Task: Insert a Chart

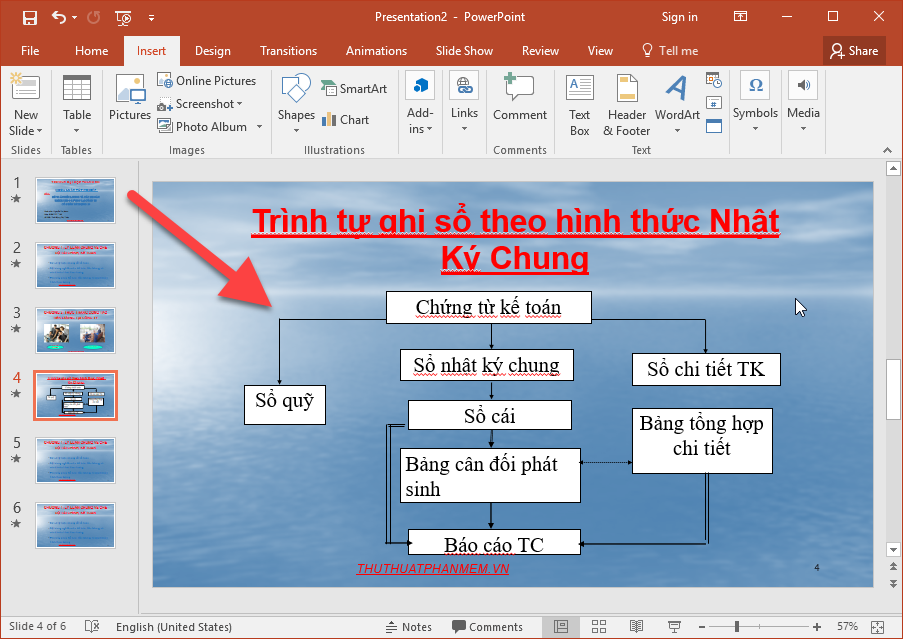Action: point(346,119)
